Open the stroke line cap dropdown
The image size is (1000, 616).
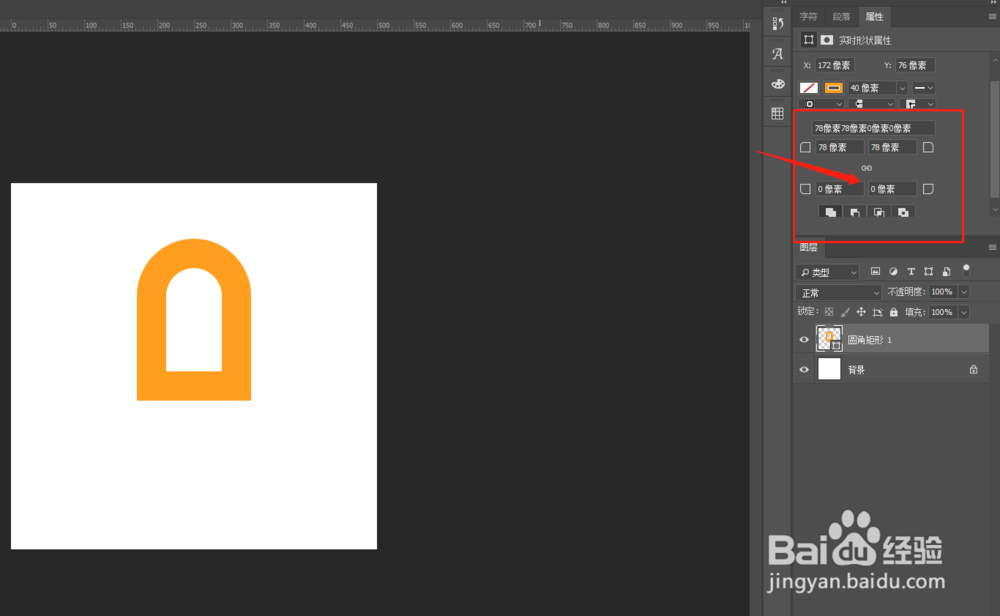coord(872,104)
